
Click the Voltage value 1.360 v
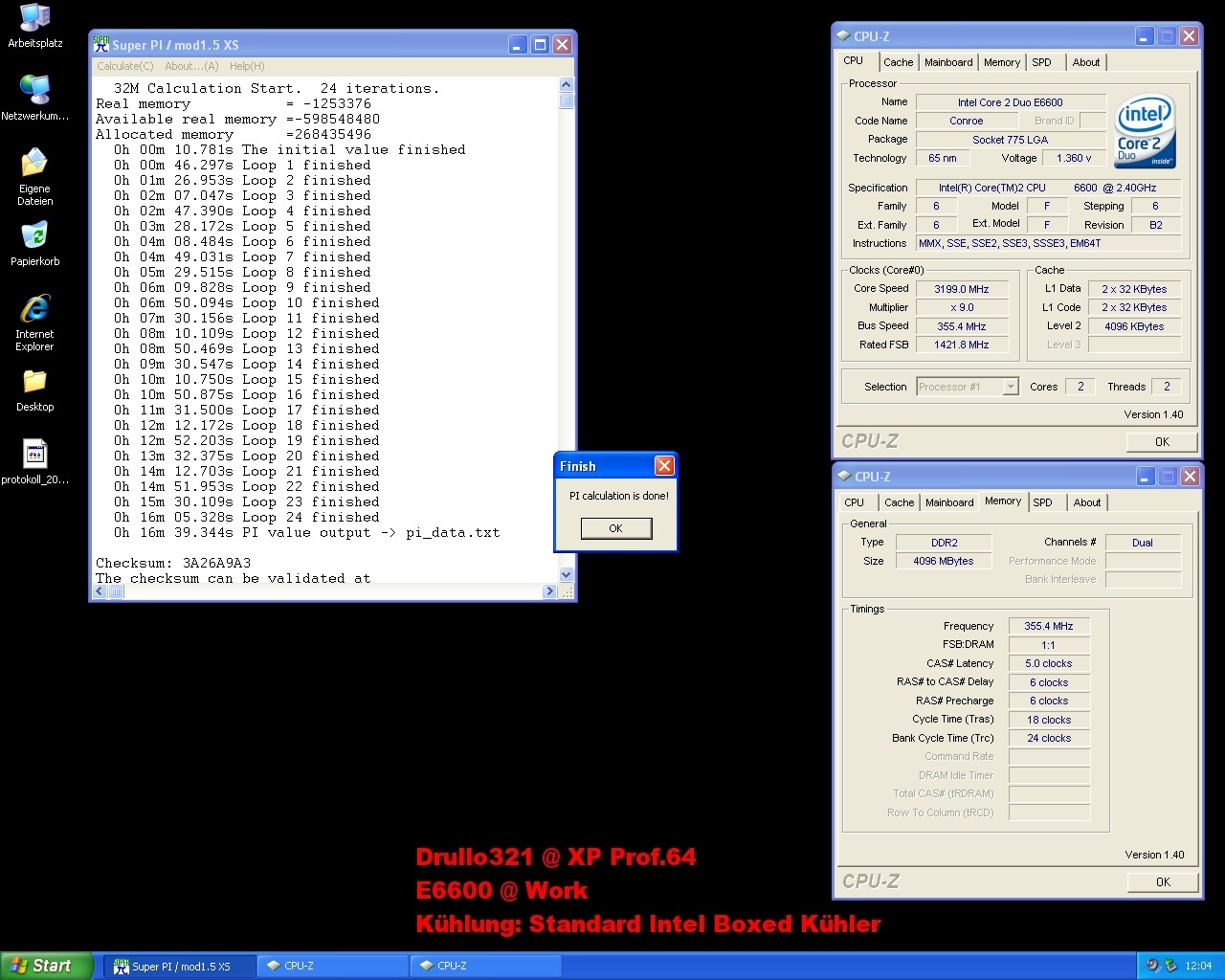(1074, 158)
